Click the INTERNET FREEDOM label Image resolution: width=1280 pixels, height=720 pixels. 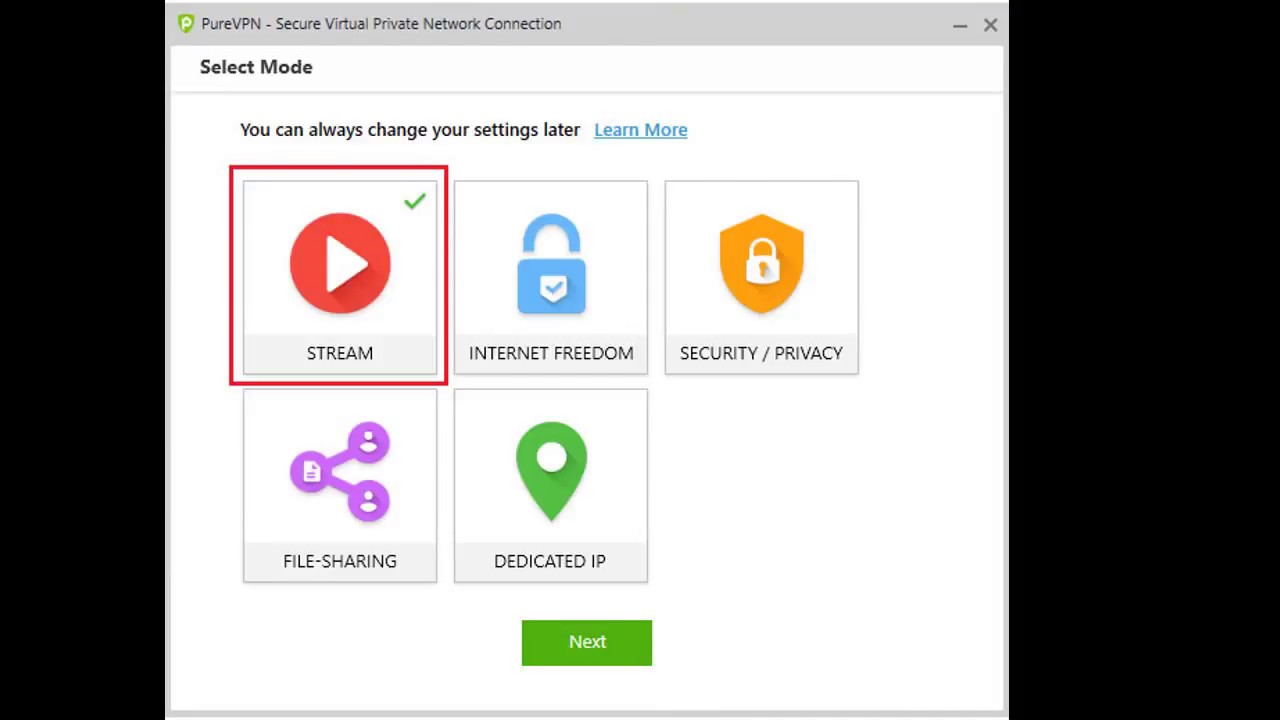551,353
